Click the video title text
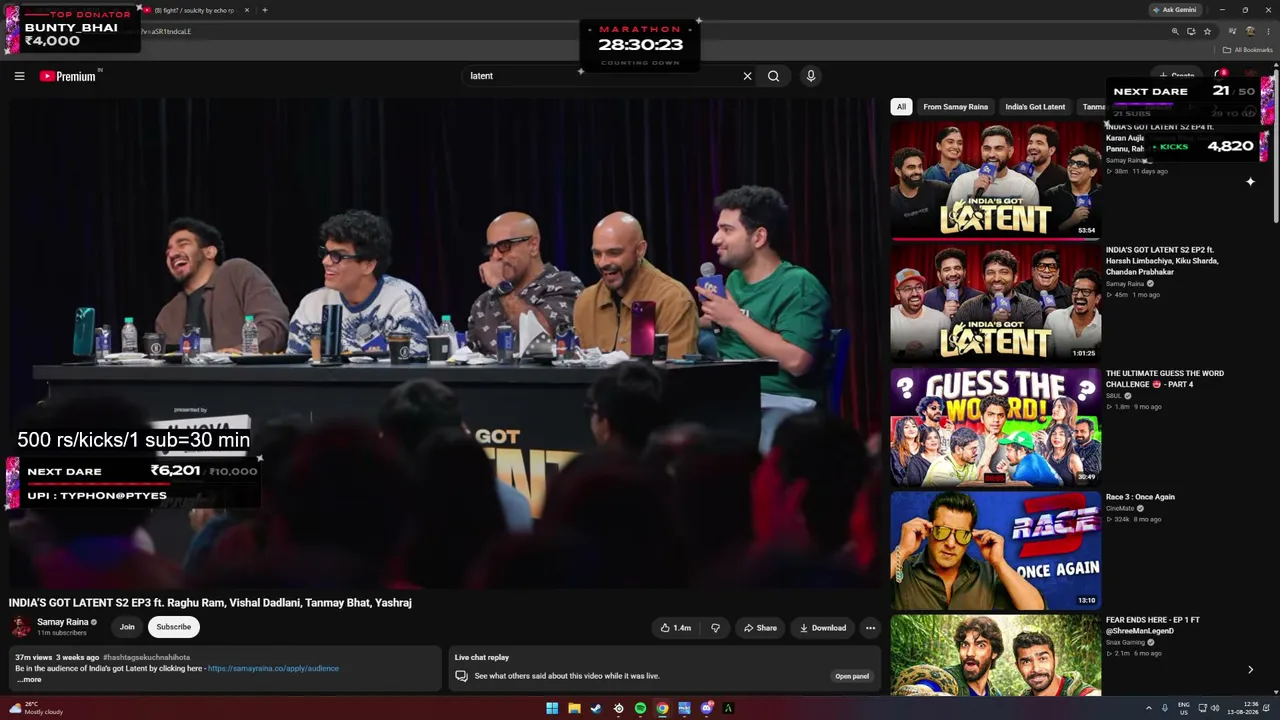This screenshot has width=1280, height=720. 210,603
